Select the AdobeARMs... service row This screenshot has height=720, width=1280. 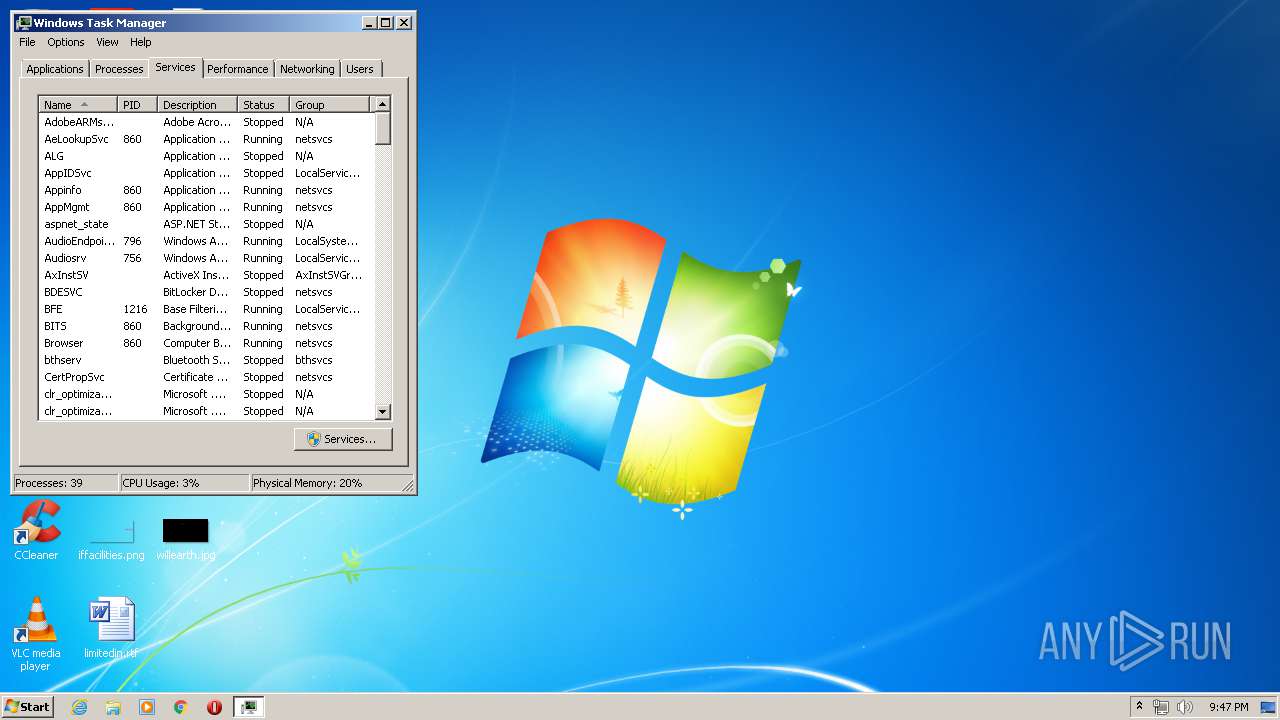206,122
